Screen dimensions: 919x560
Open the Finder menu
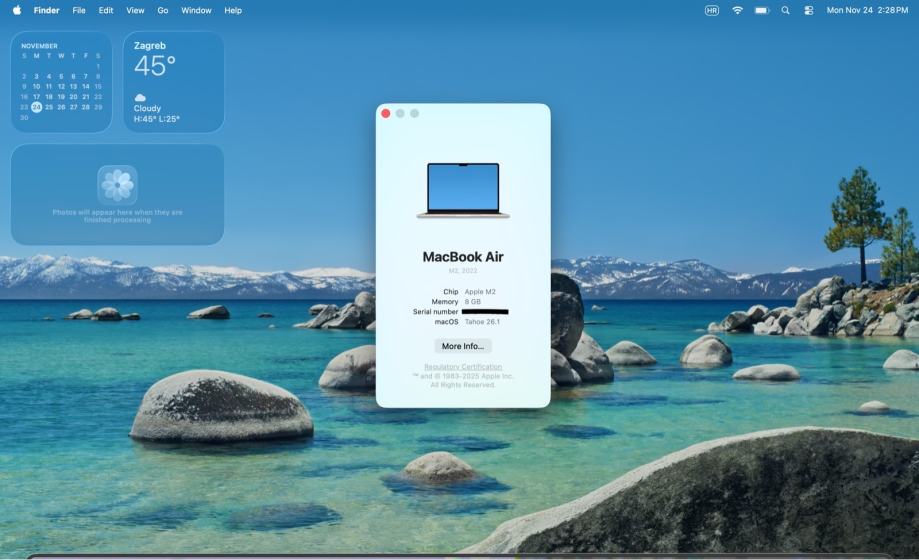pos(46,10)
